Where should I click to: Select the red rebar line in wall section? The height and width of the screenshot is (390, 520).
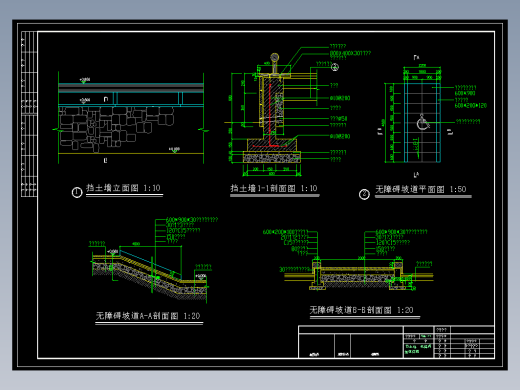(270, 116)
